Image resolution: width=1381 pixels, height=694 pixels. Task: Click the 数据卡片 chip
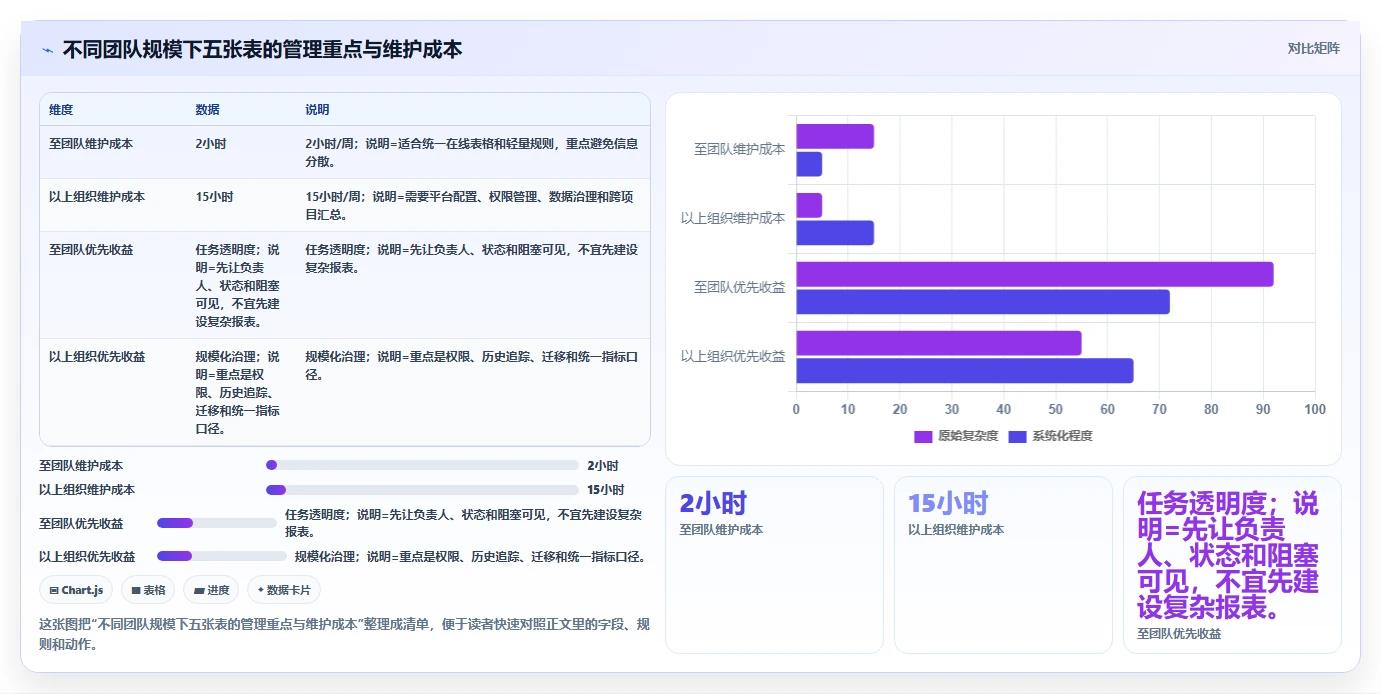284,590
